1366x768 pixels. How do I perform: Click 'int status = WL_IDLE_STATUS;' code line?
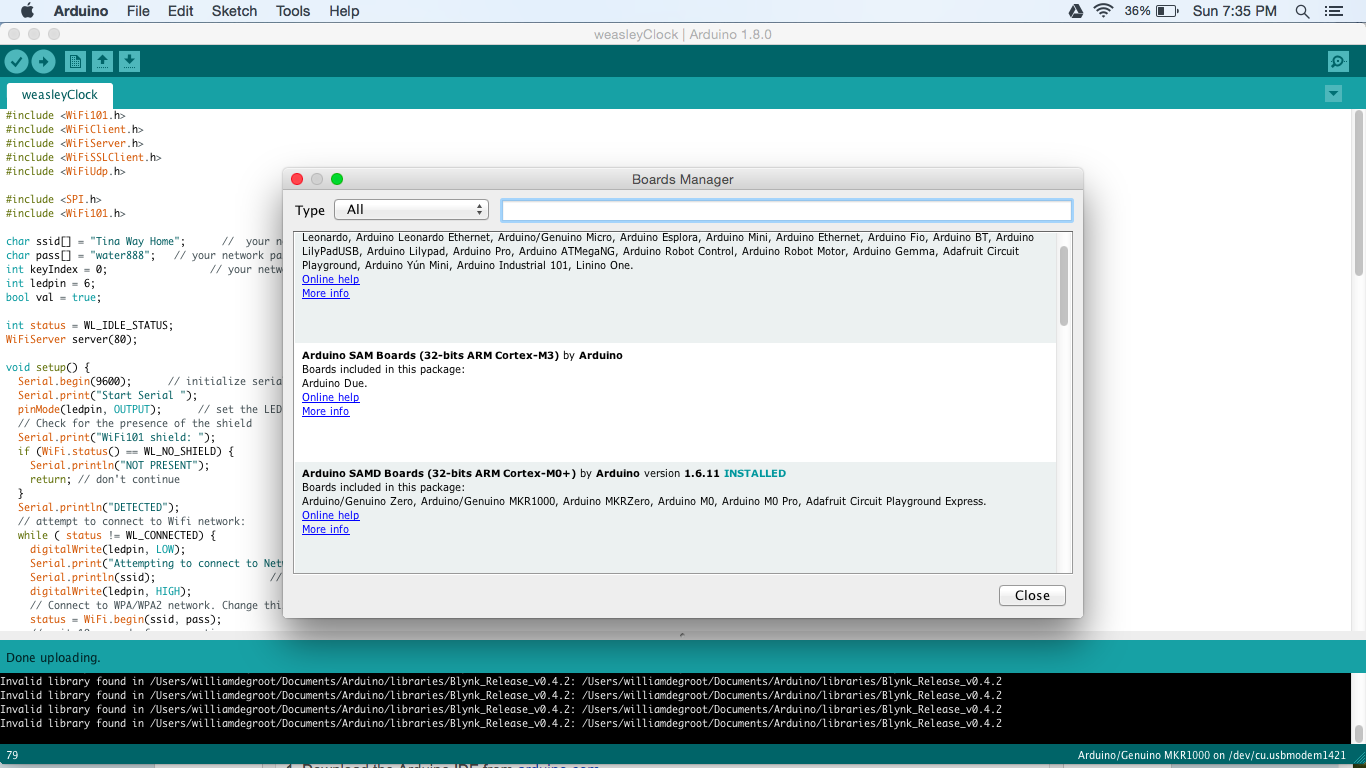pyautogui.click(x=89, y=325)
